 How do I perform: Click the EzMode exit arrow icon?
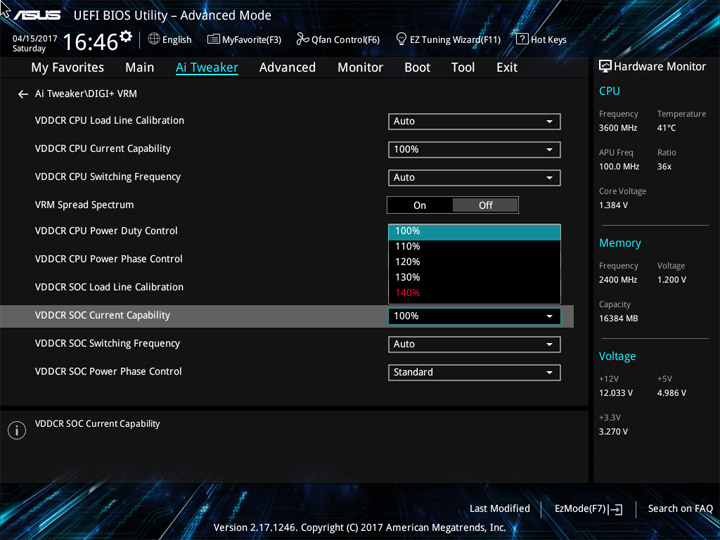coord(616,509)
